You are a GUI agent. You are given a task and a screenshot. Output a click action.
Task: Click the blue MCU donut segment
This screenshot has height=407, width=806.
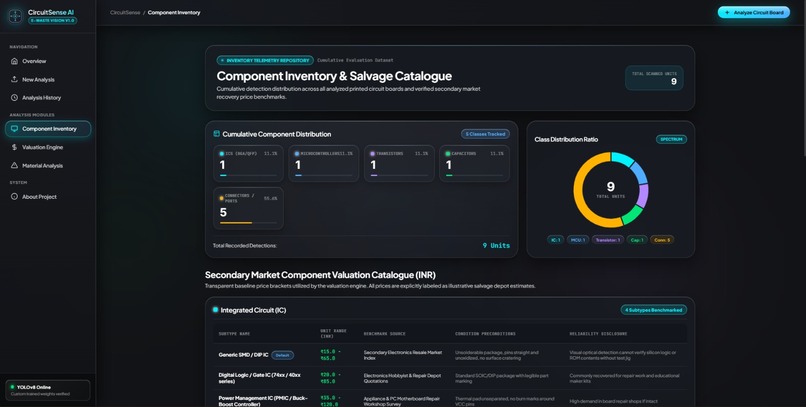click(639, 173)
